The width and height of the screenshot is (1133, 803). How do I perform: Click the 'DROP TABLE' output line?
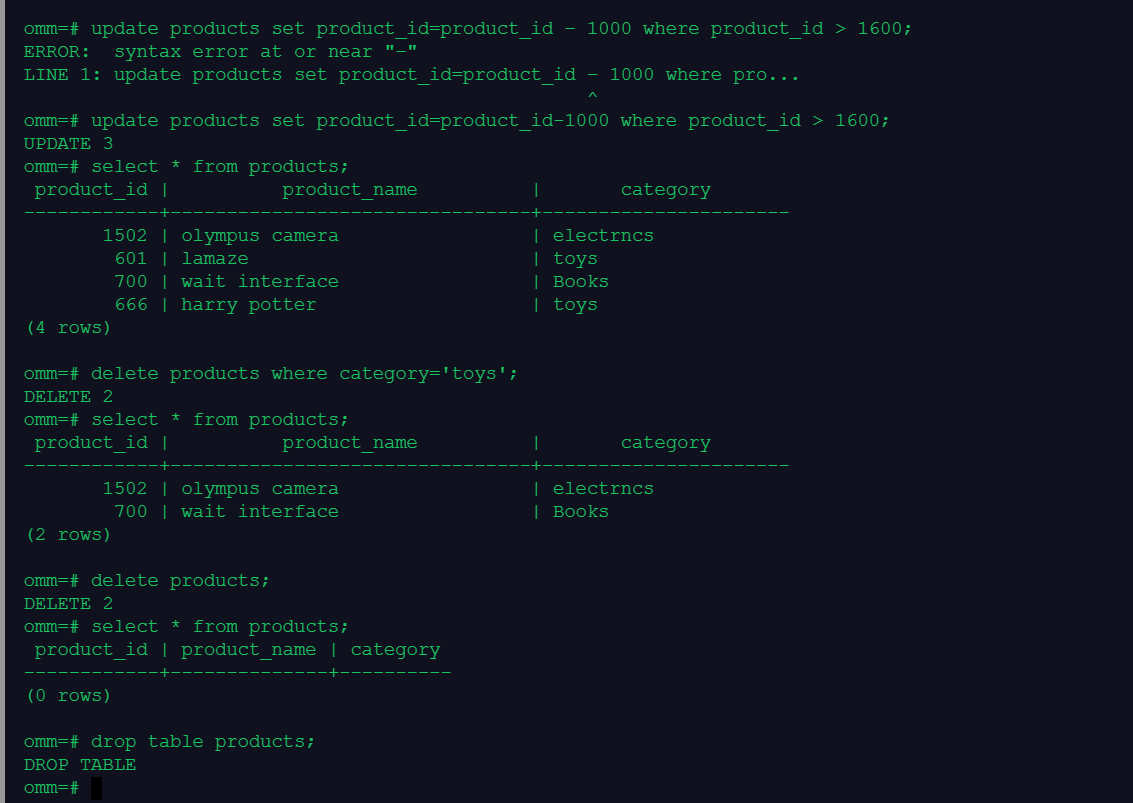(80, 765)
